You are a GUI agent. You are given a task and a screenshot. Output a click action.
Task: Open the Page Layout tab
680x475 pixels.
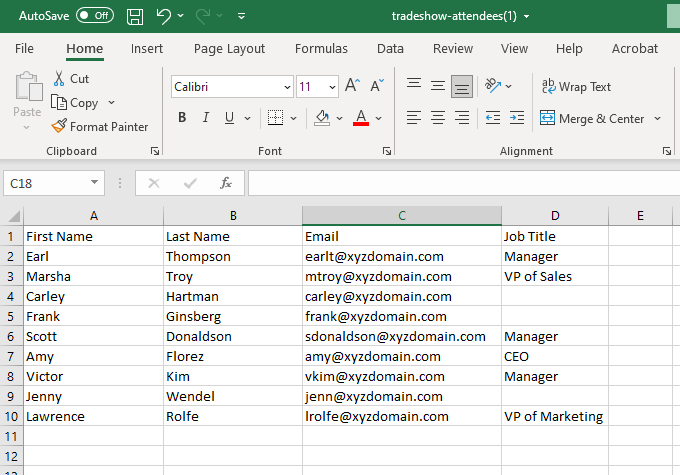coord(230,49)
